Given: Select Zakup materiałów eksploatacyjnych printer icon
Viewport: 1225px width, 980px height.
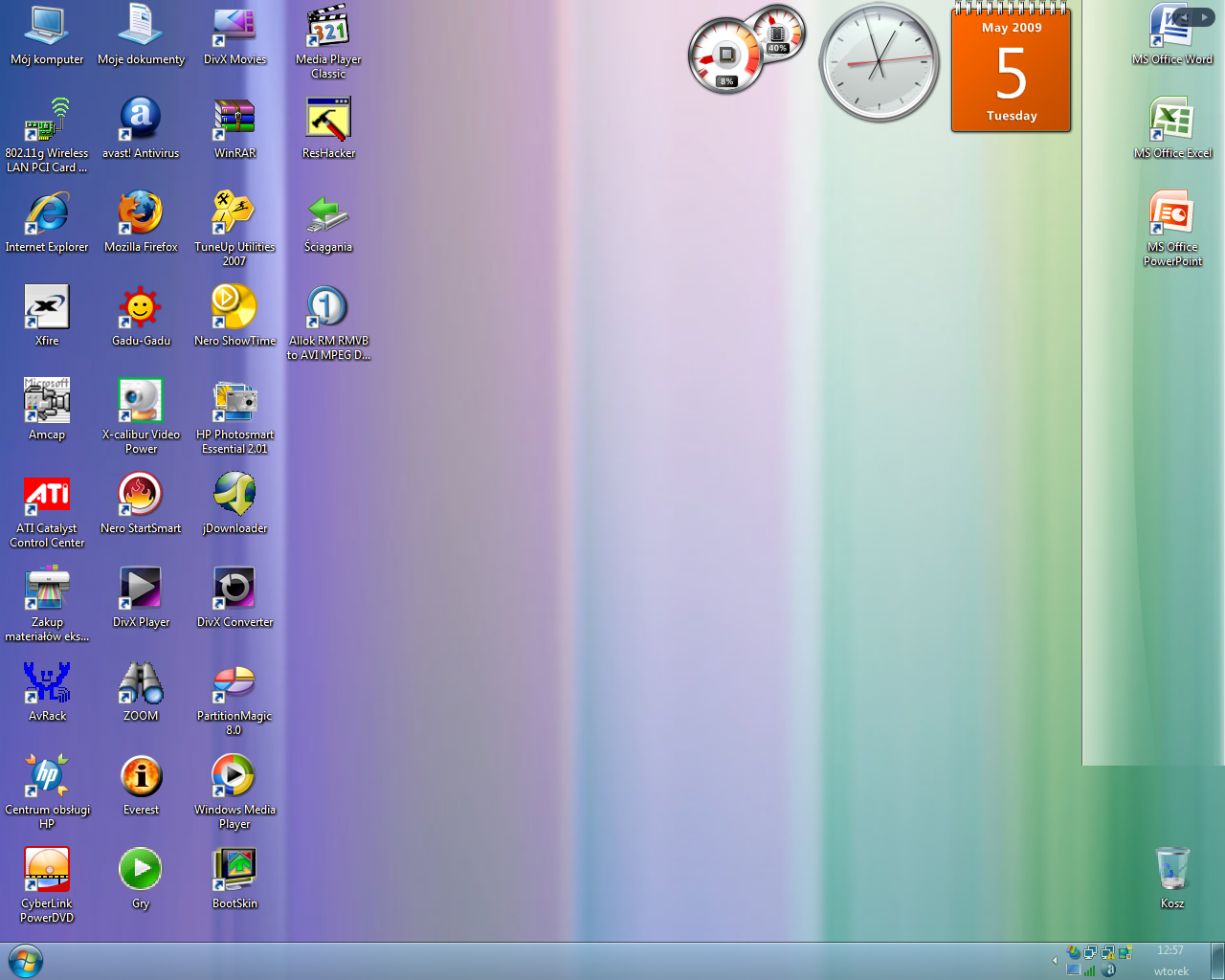Looking at the screenshot, I should click(47, 604).
